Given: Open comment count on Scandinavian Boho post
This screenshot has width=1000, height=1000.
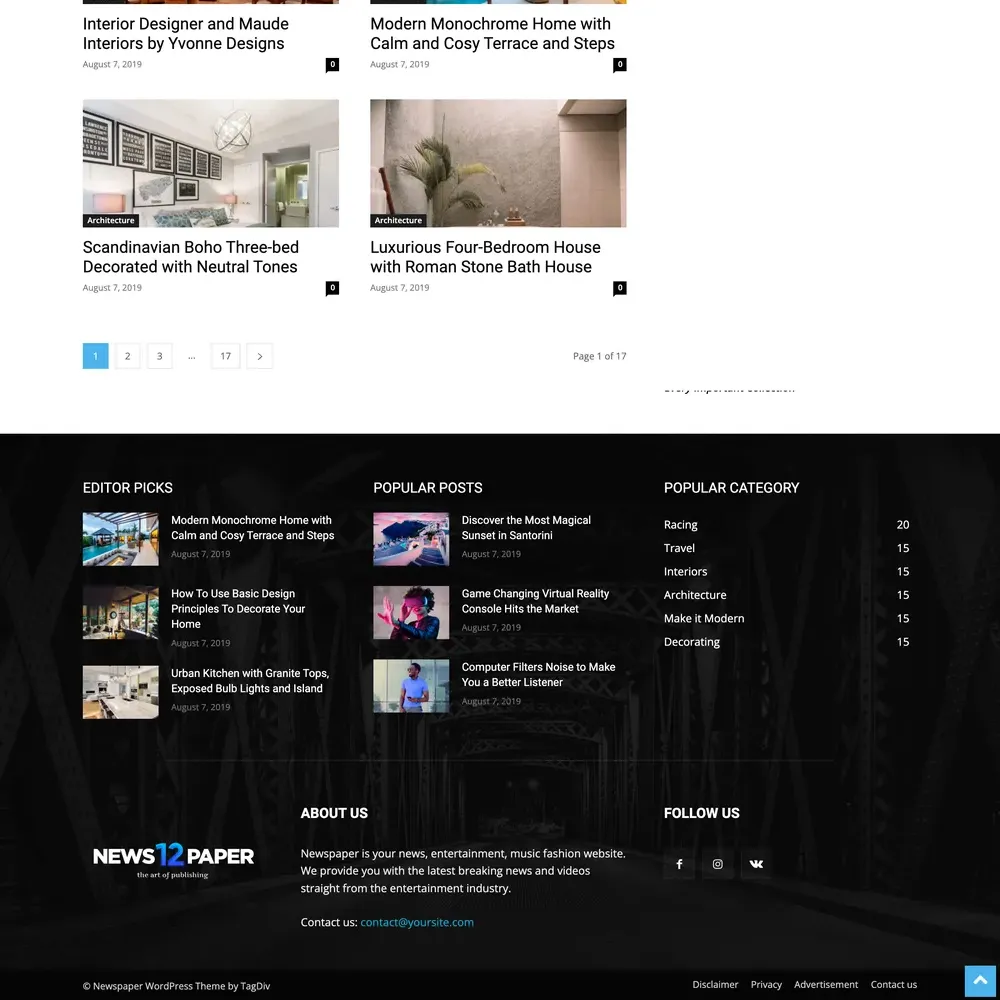Looking at the screenshot, I should click(332, 288).
